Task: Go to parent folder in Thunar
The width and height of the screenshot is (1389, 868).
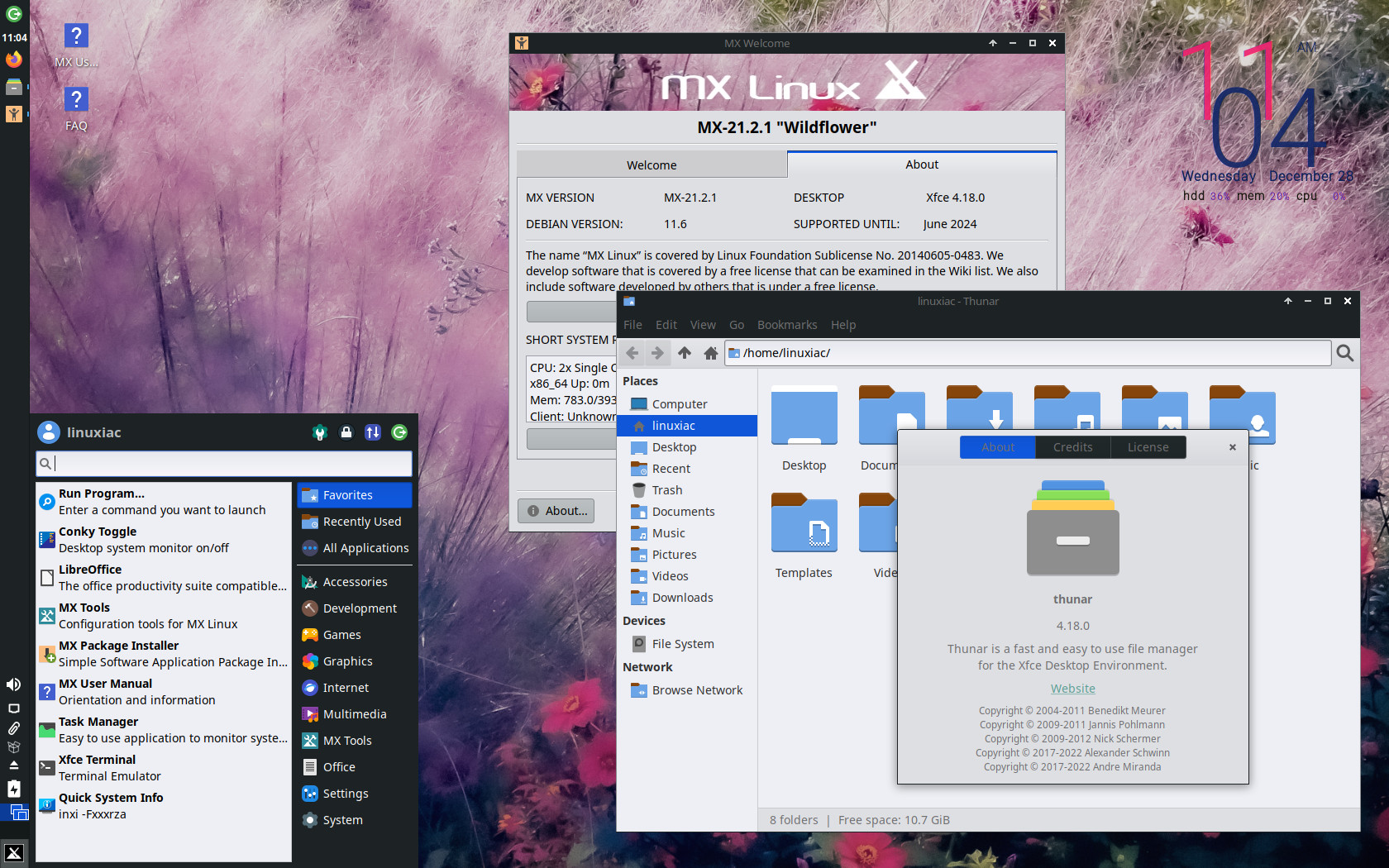Action: click(x=685, y=353)
